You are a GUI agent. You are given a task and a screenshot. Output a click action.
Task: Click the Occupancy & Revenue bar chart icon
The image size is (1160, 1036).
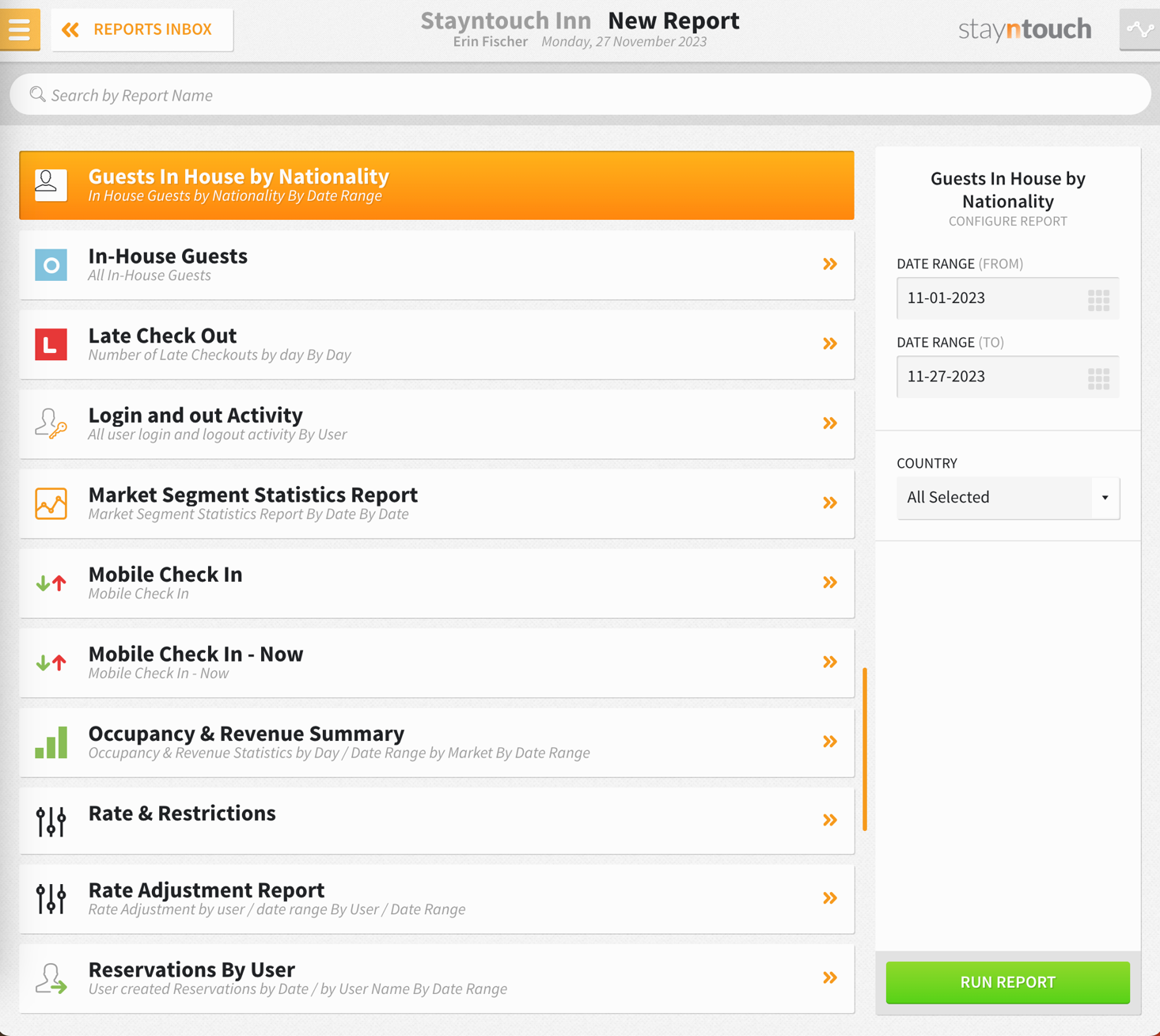(x=51, y=742)
